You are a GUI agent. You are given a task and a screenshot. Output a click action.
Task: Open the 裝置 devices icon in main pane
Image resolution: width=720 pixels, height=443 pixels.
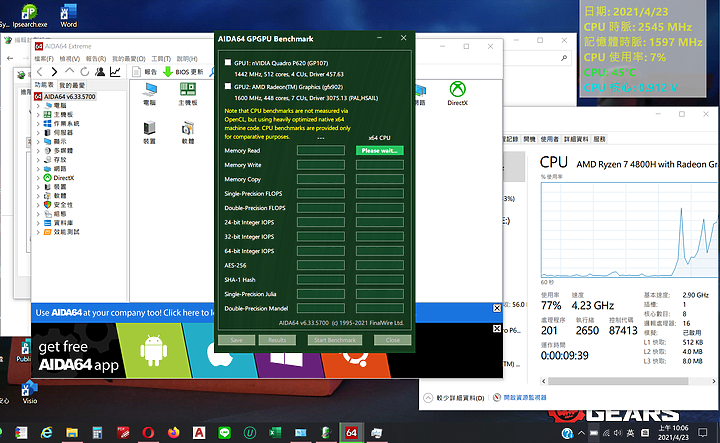(x=150, y=132)
